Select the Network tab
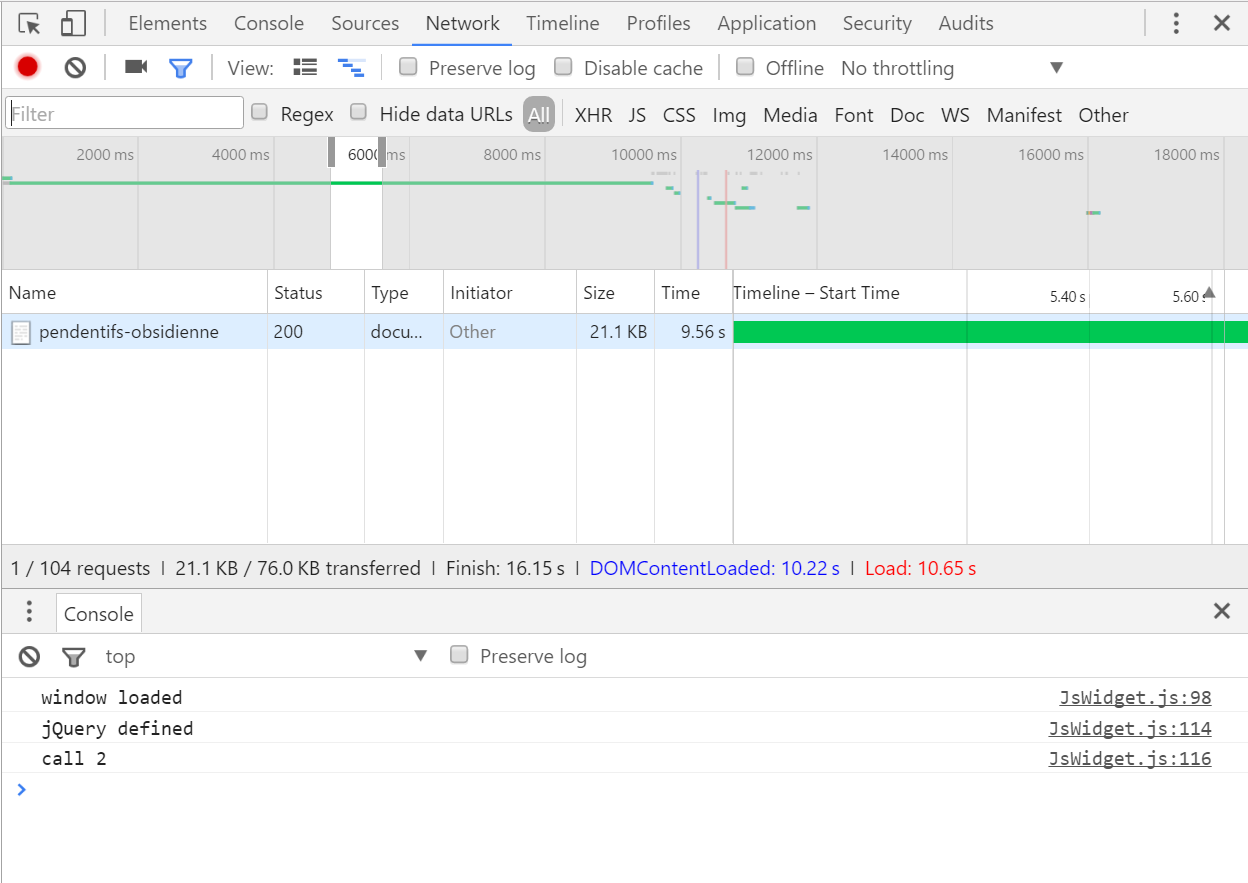This screenshot has height=883, width=1248. [463, 23]
